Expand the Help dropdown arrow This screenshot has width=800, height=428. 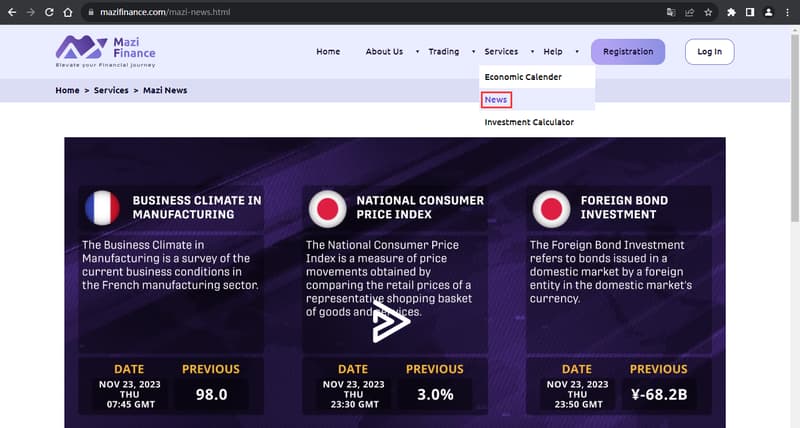click(577, 52)
